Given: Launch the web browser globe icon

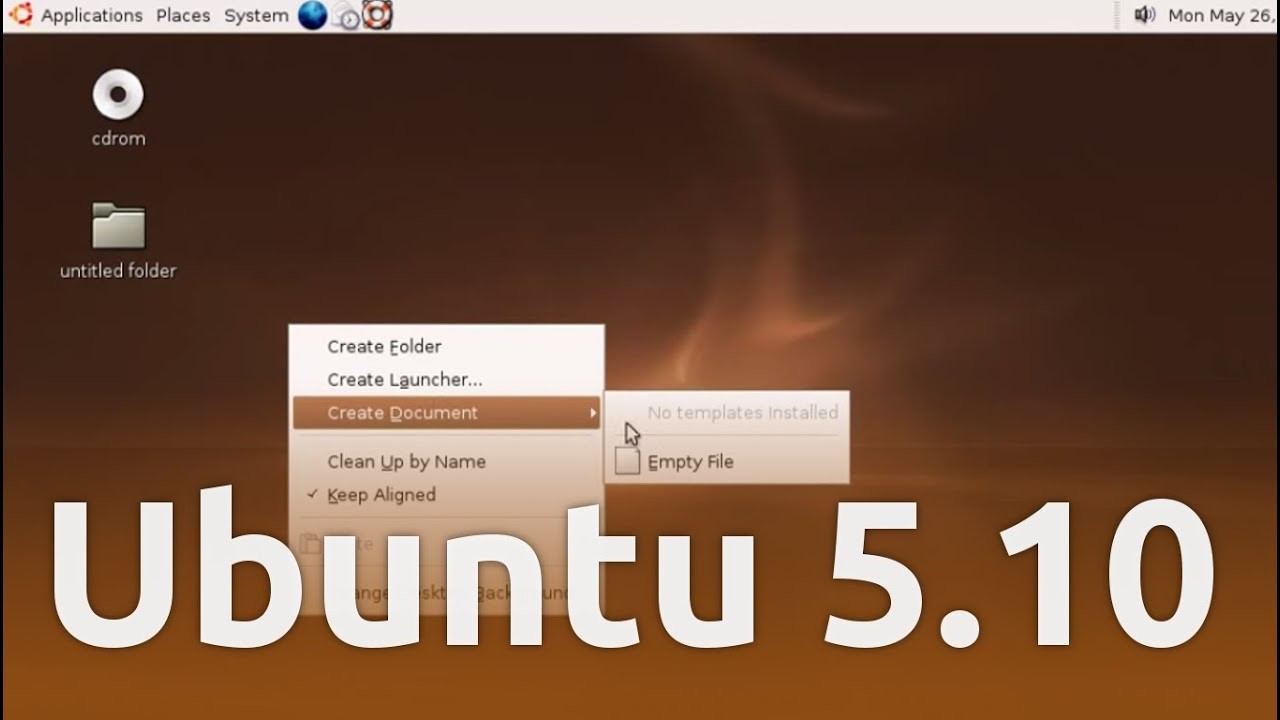Looking at the screenshot, I should [x=313, y=15].
